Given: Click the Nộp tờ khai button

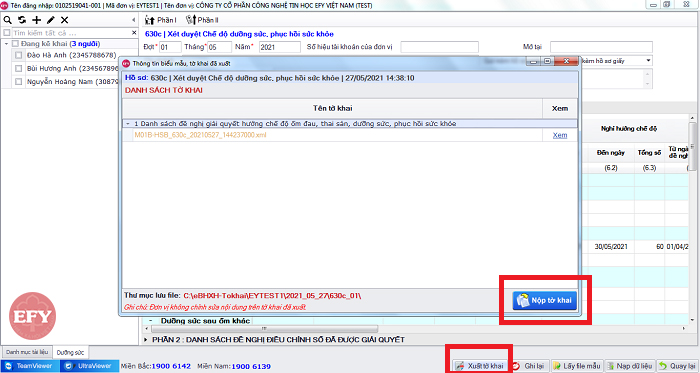Looking at the screenshot, I should (x=545, y=300).
